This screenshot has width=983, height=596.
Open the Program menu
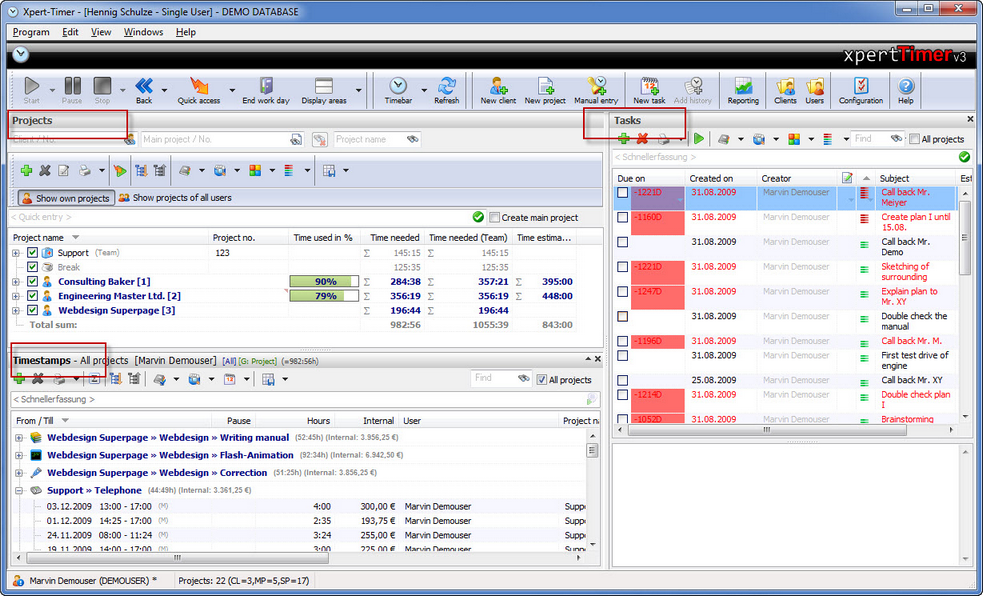click(30, 31)
